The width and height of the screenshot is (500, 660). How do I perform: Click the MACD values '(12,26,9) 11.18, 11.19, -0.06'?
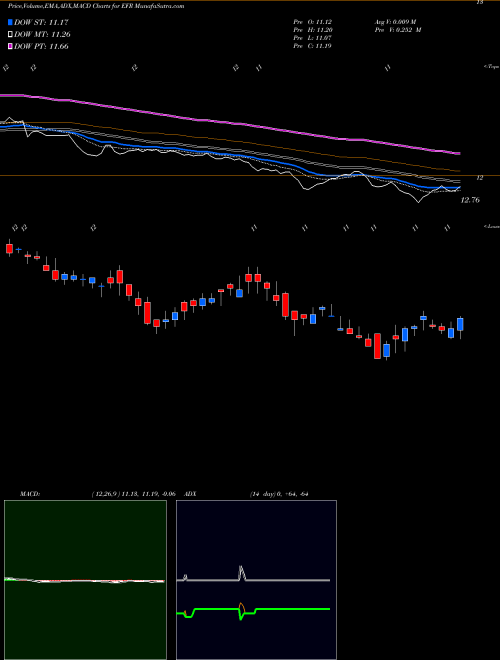[133, 494]
